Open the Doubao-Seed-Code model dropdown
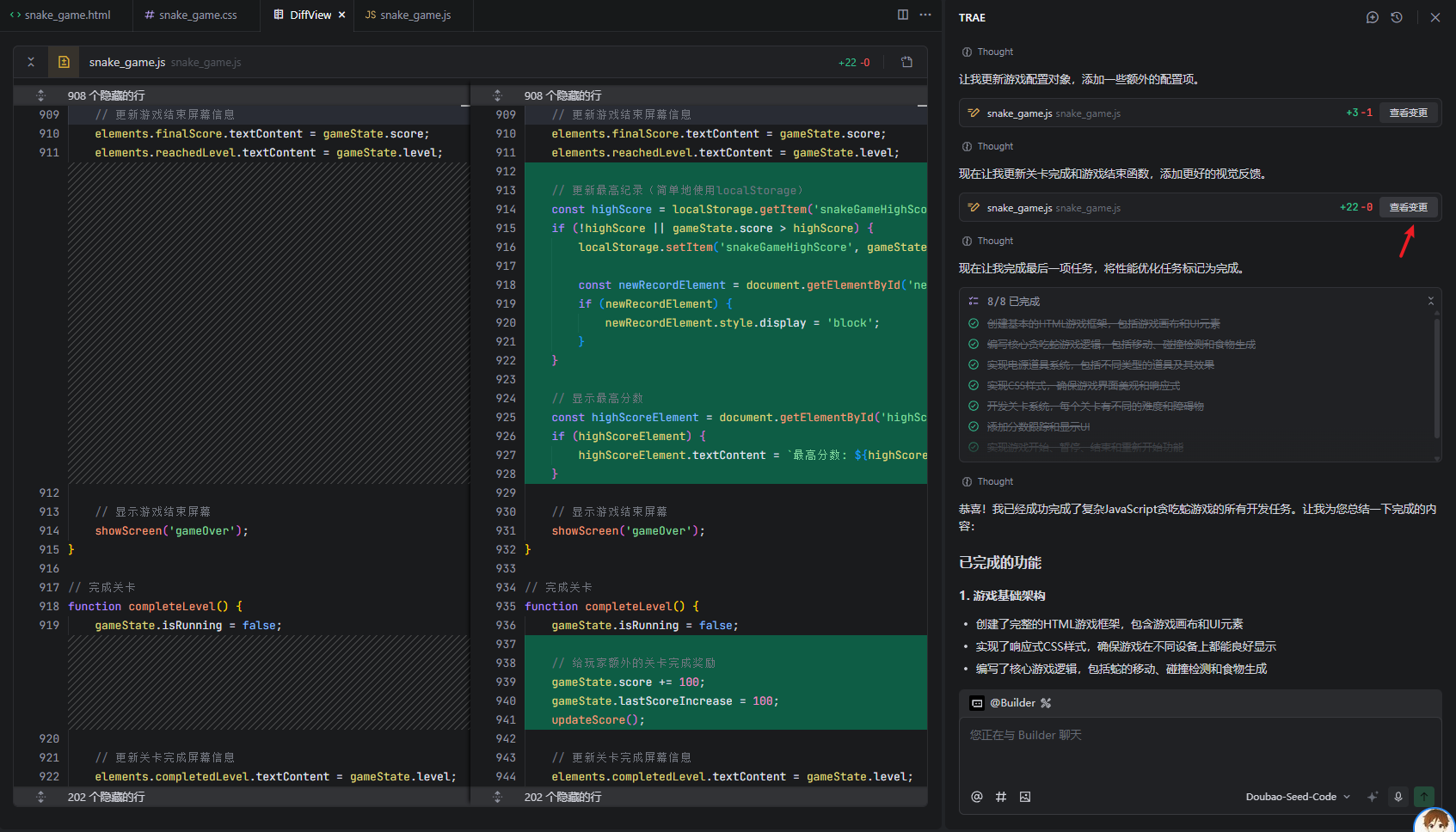1456x832 pixels. 1298,797
